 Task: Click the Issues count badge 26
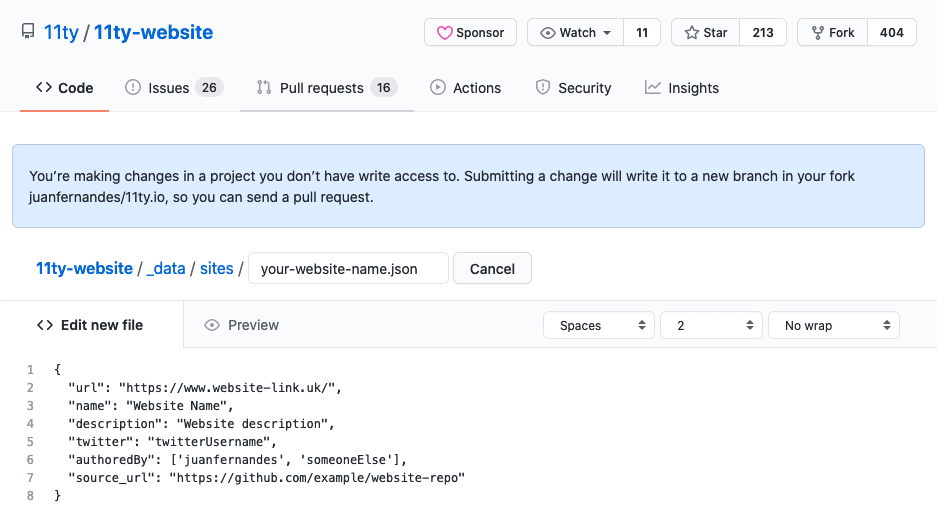209,88
